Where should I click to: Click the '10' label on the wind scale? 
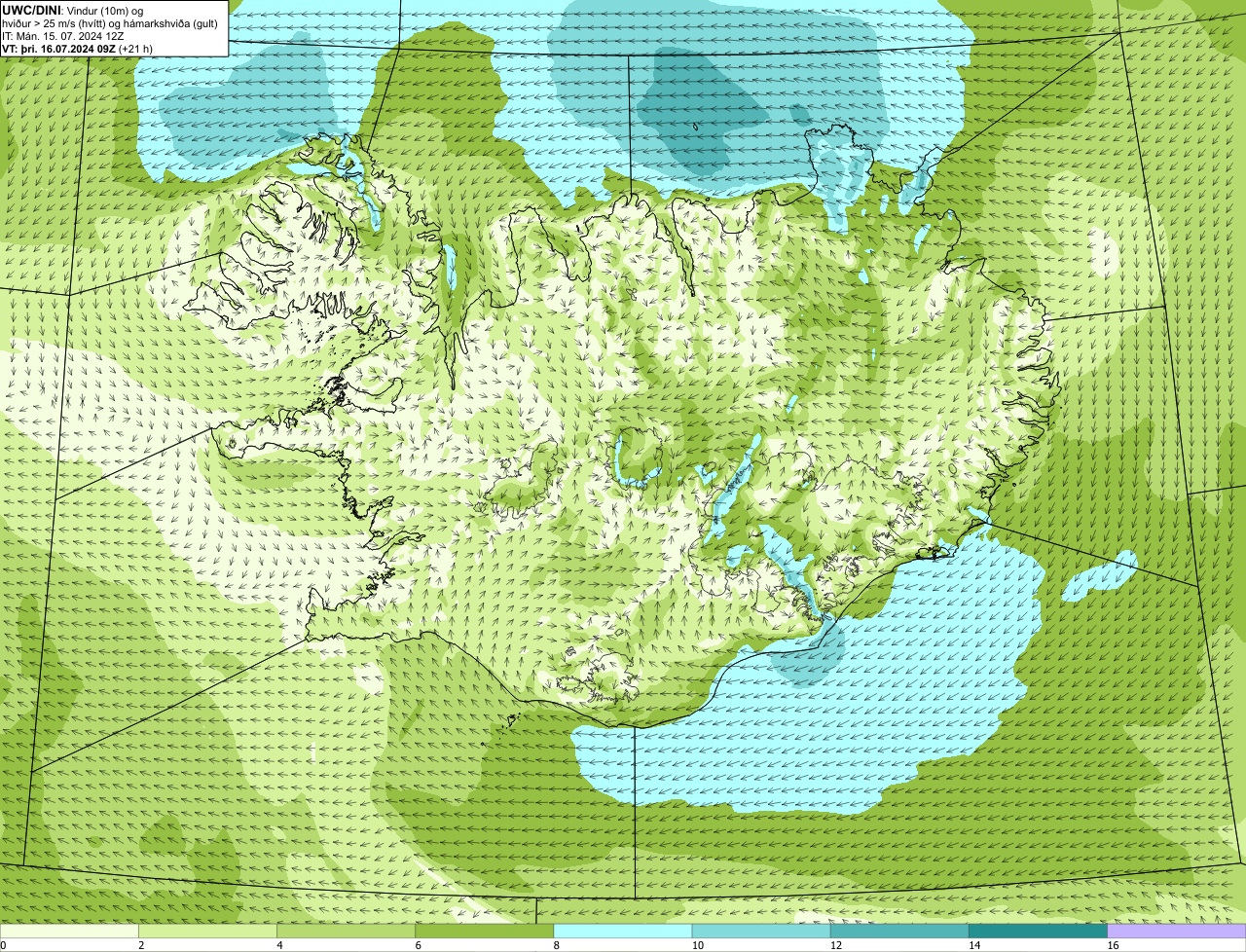[x=698, y=945]
